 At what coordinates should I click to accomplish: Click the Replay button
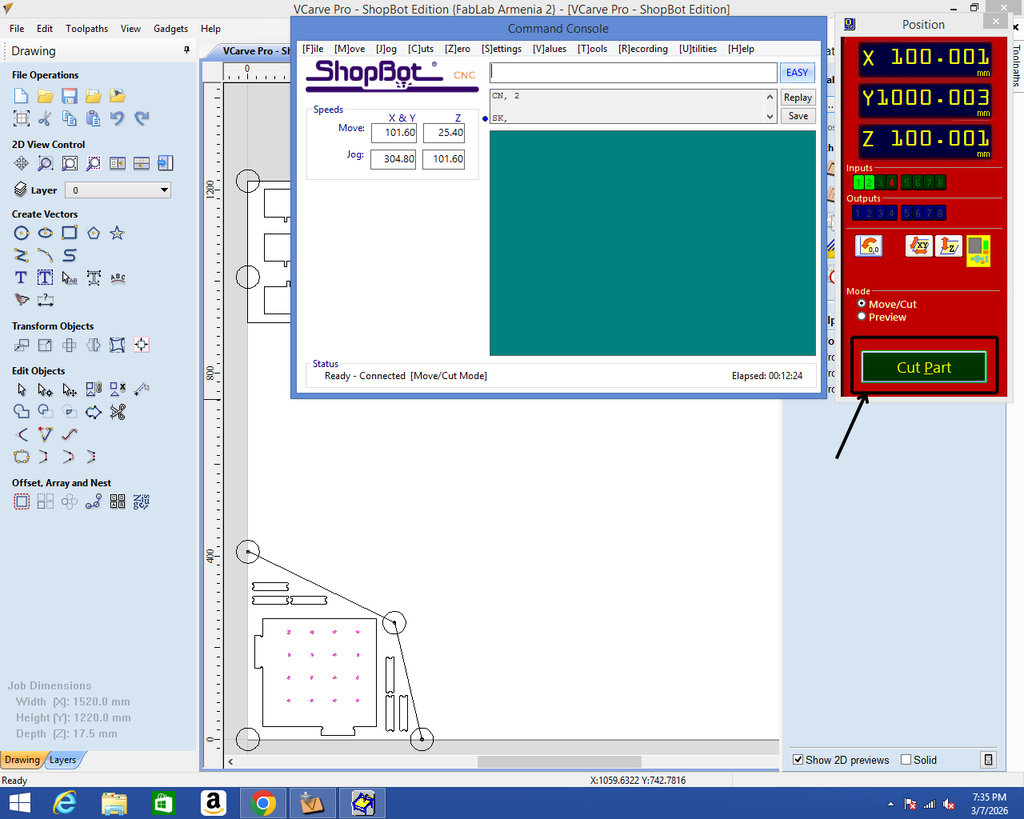point(797,97)
